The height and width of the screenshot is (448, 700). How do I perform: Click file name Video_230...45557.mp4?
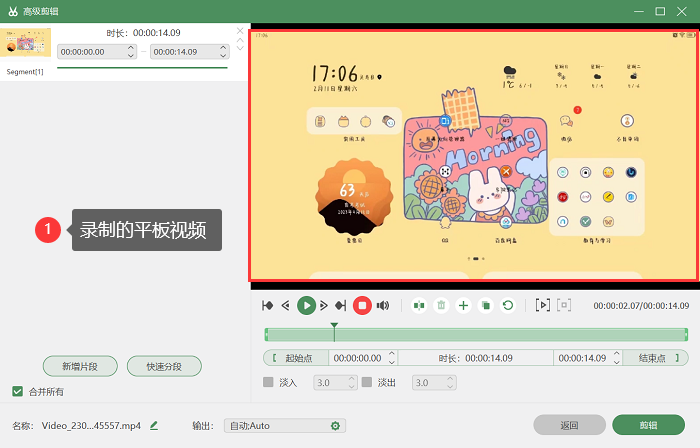click(91, 426)
